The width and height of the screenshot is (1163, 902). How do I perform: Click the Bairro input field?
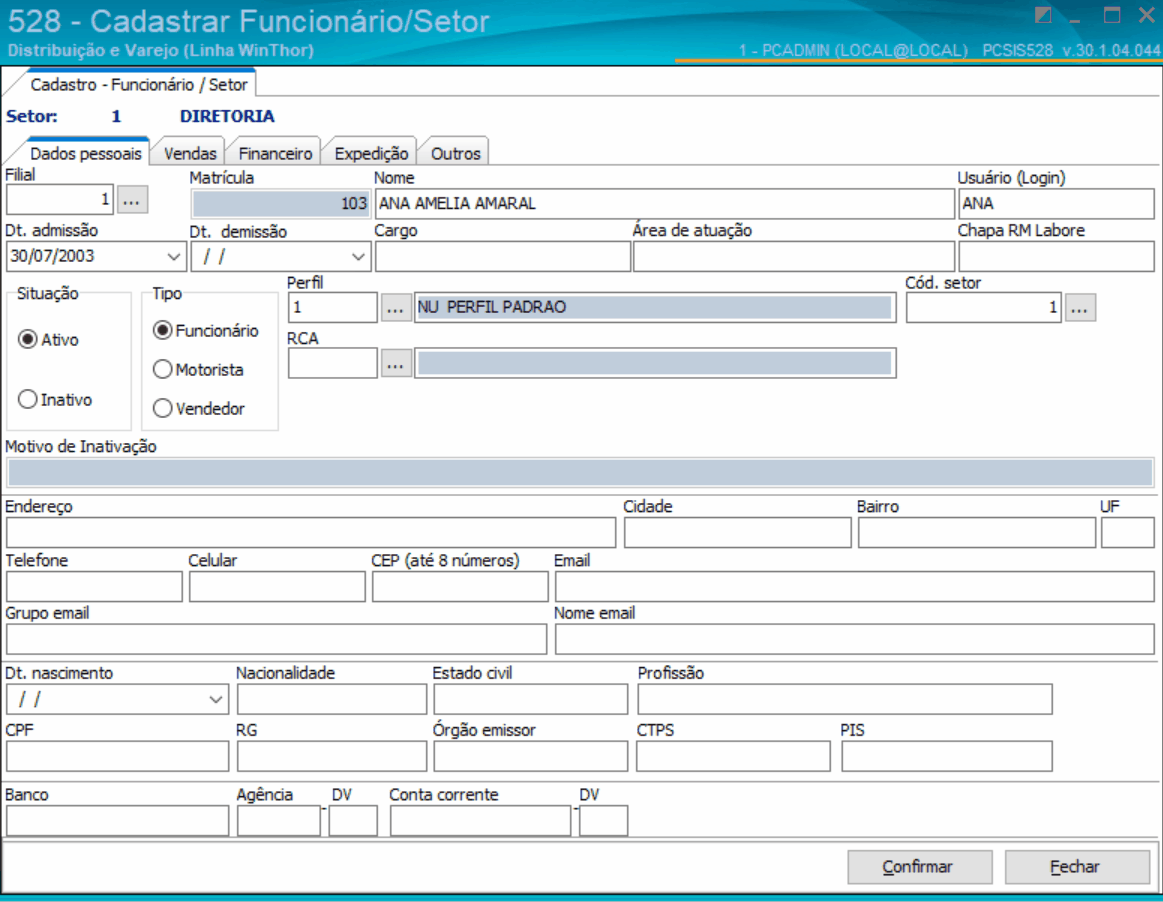[x=977, y=533]
